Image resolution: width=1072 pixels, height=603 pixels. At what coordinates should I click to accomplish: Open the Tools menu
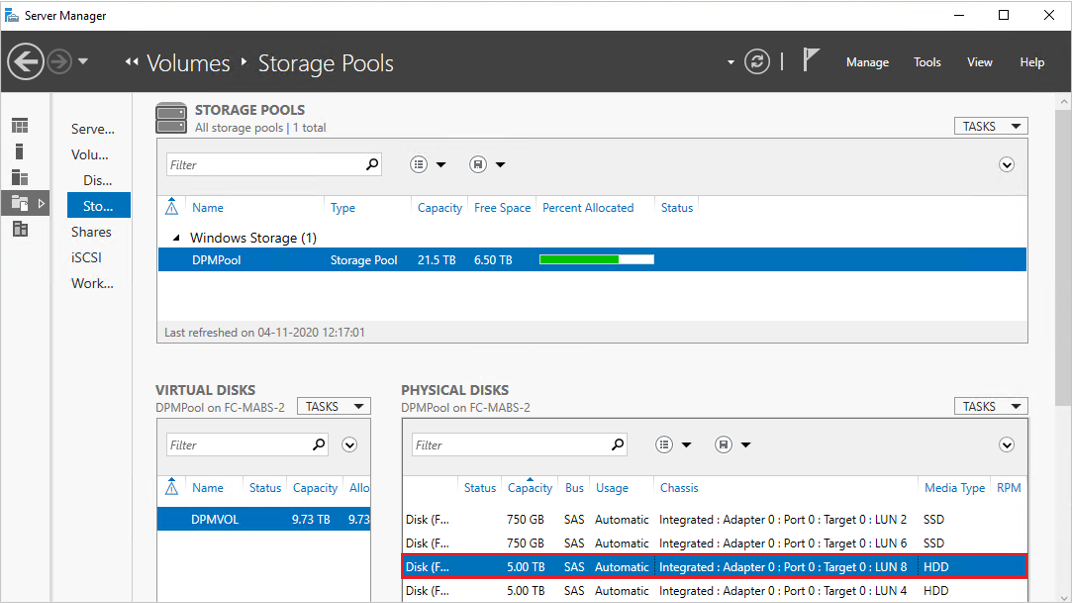click(927, 62)
